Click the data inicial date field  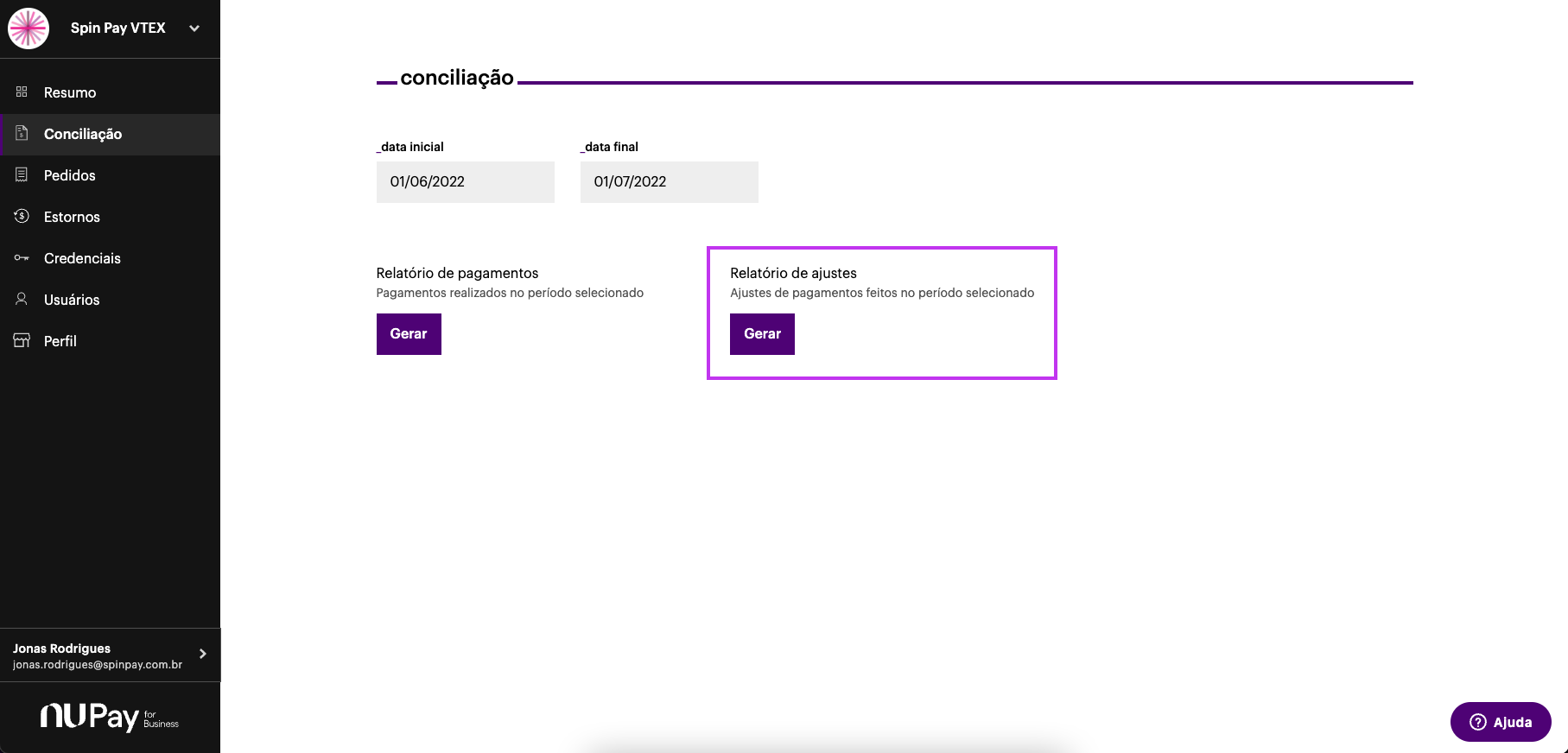point(465,182)
